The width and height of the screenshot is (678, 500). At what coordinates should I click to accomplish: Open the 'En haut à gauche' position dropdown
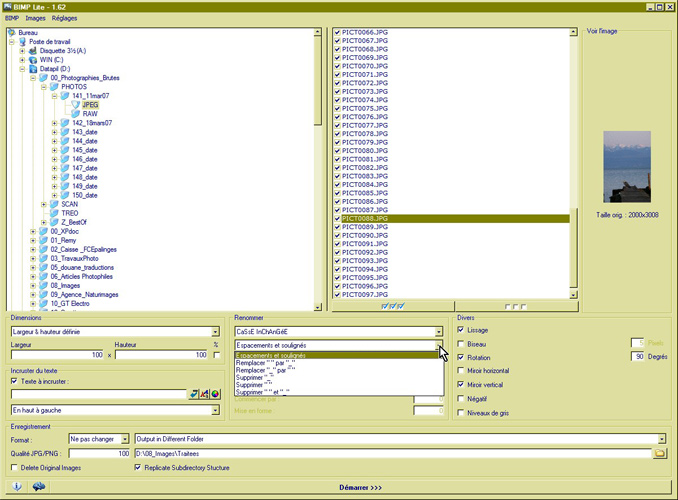coord(114,409)
